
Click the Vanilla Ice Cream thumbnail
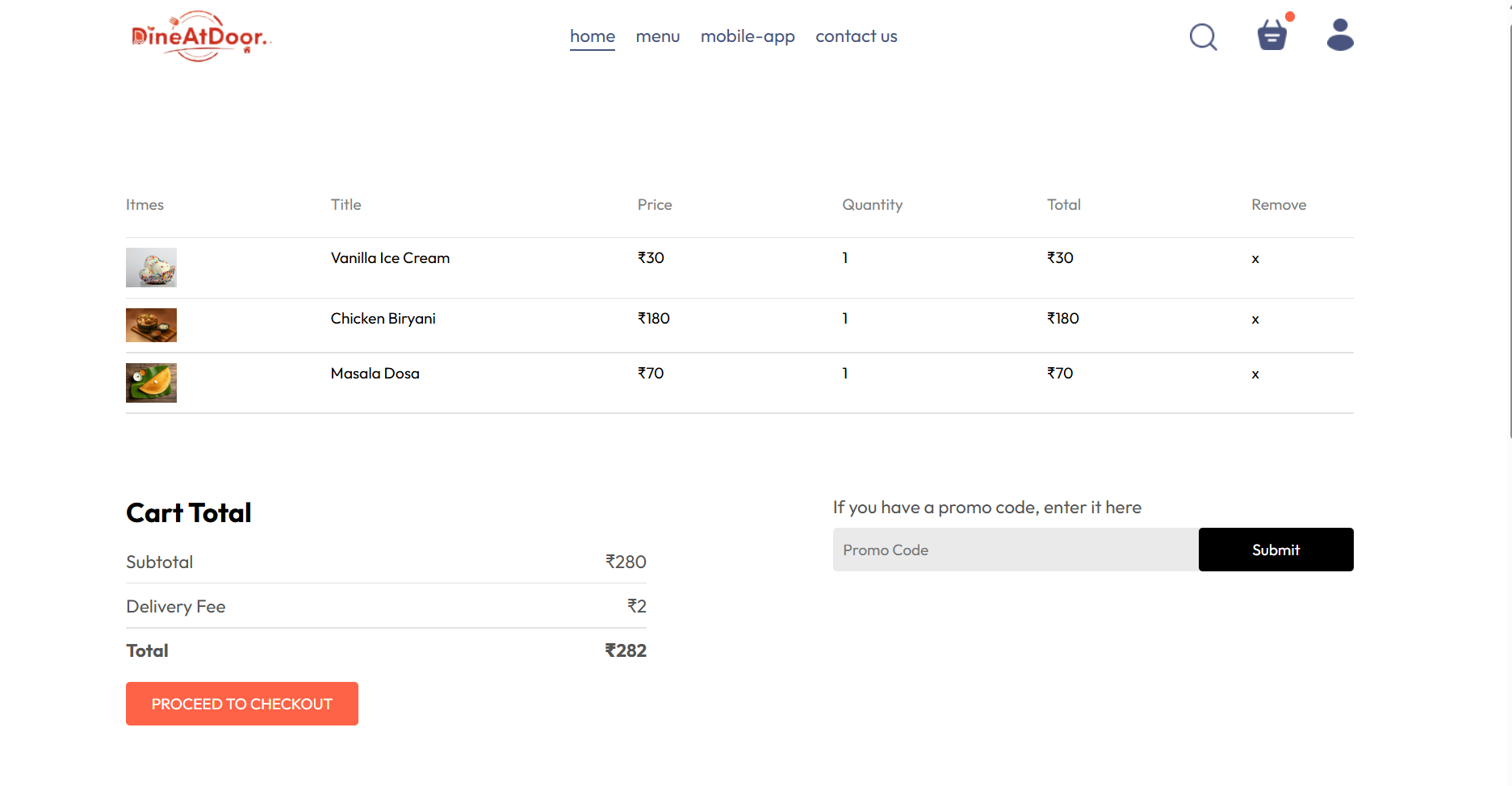tap(151, 267)
